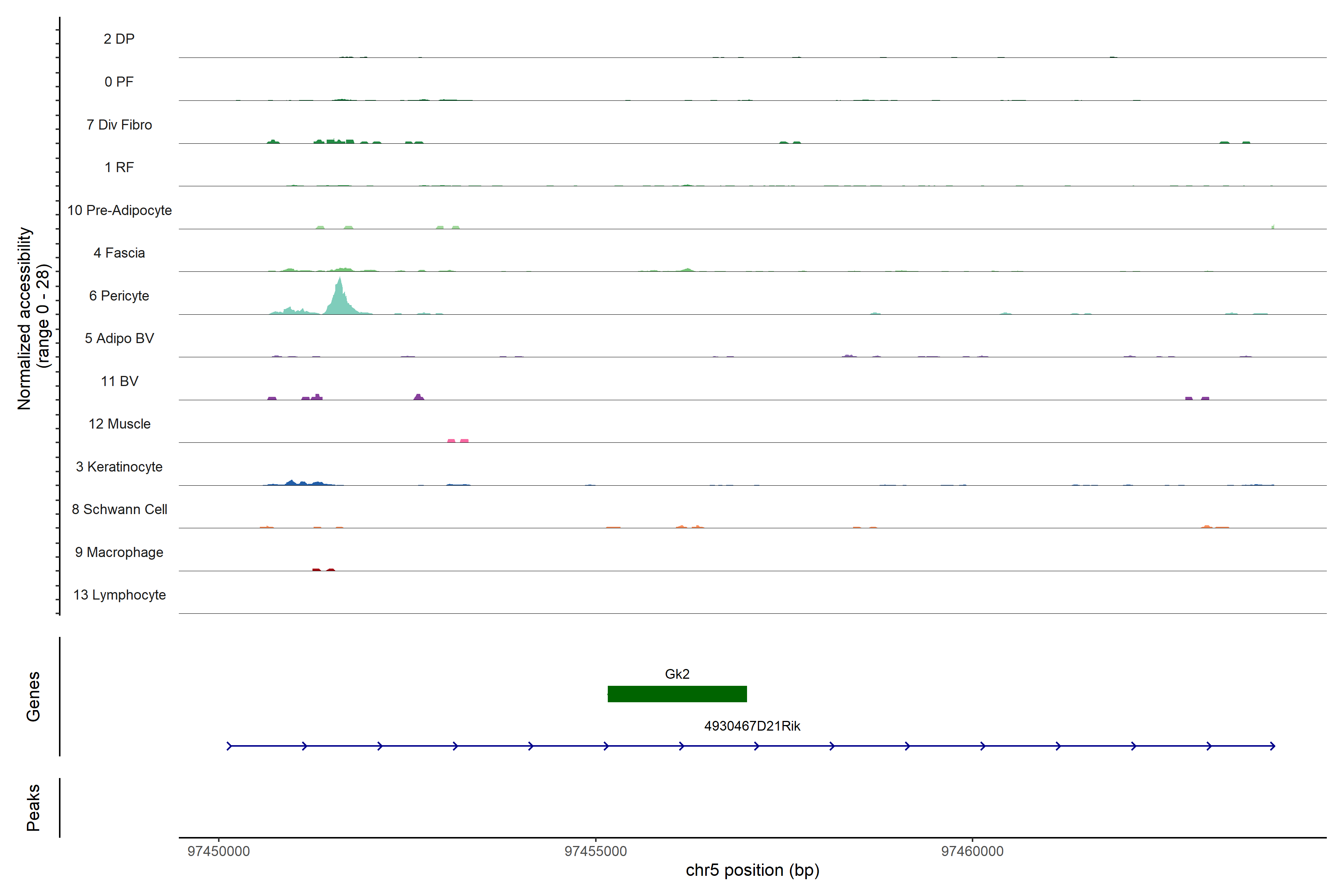The width and height of the screenshot is (1344, 896).
Task: Select the 10 Pre-Adipocyte track label
Action: pos(119,210)
